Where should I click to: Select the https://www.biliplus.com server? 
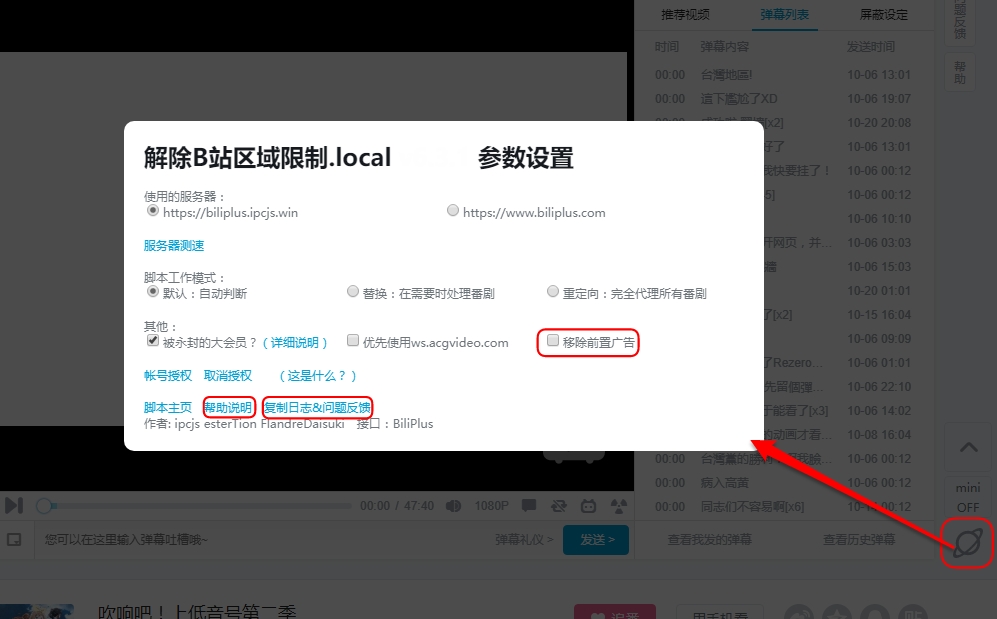(453, 211)
